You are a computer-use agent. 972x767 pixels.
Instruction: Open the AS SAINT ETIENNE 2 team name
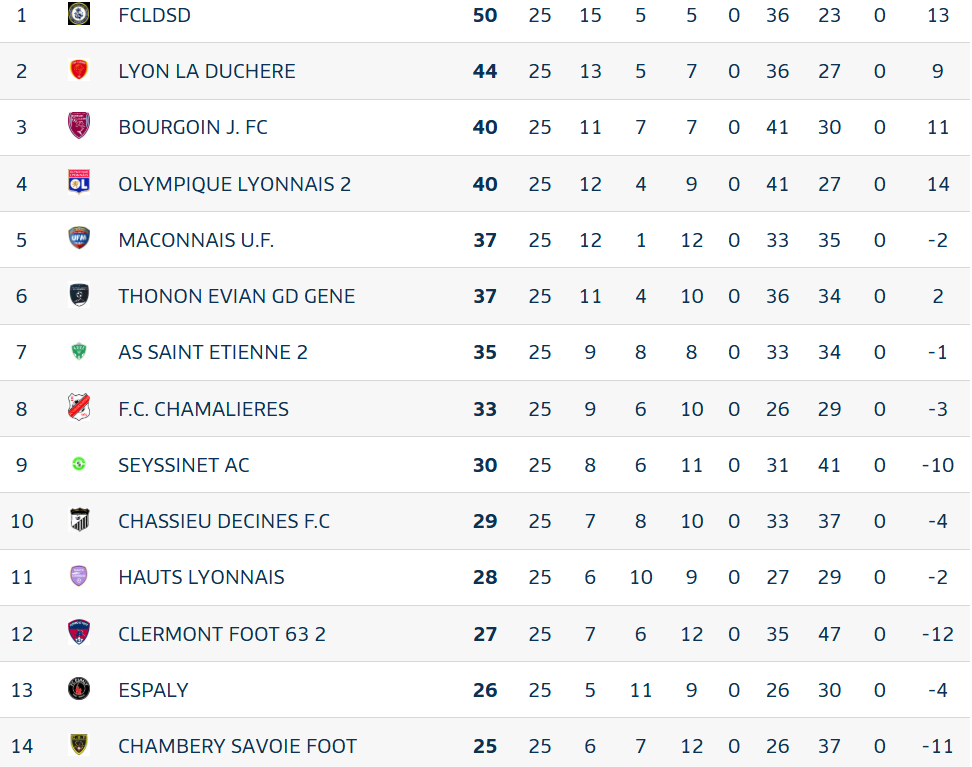point(213,352)
